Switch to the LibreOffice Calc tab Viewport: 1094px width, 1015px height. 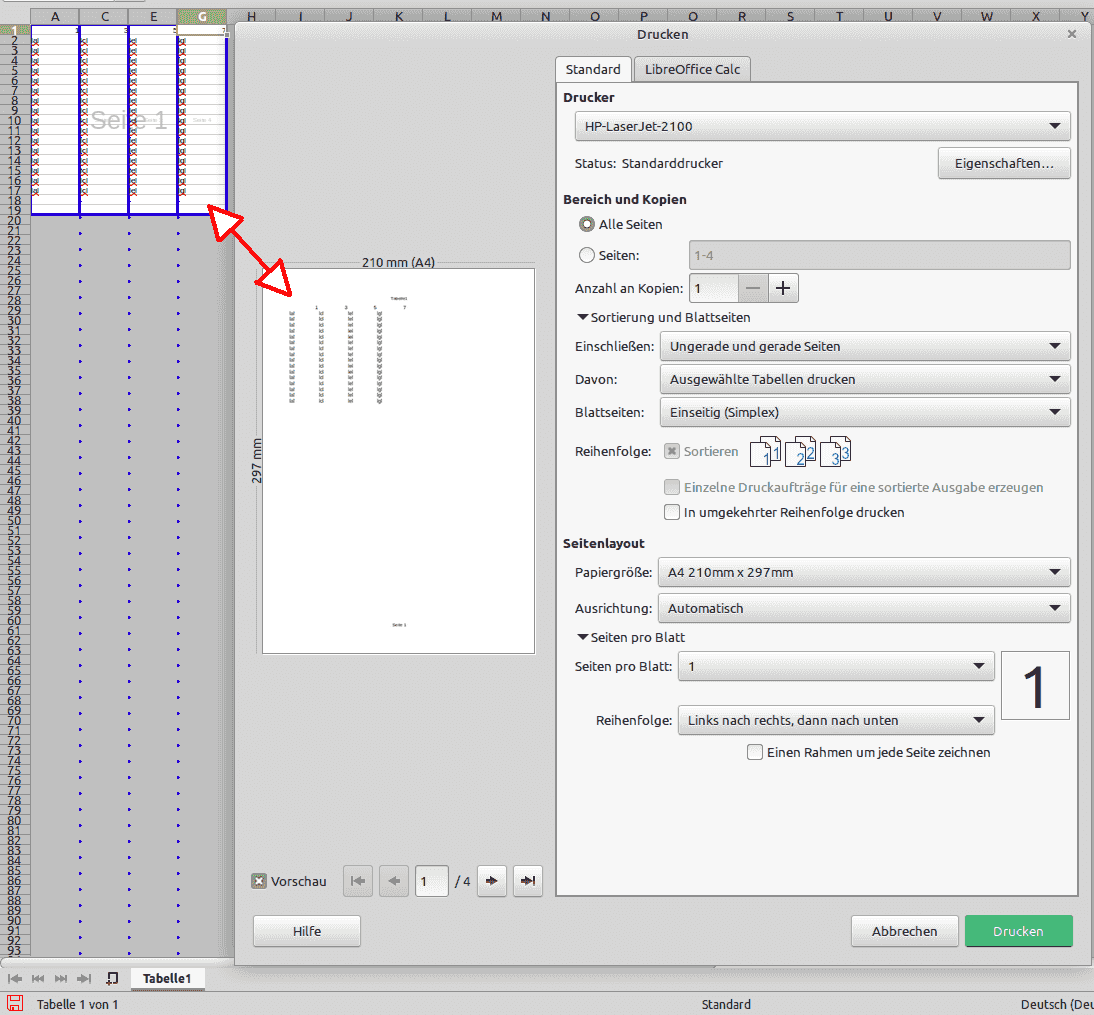point(692,69)
